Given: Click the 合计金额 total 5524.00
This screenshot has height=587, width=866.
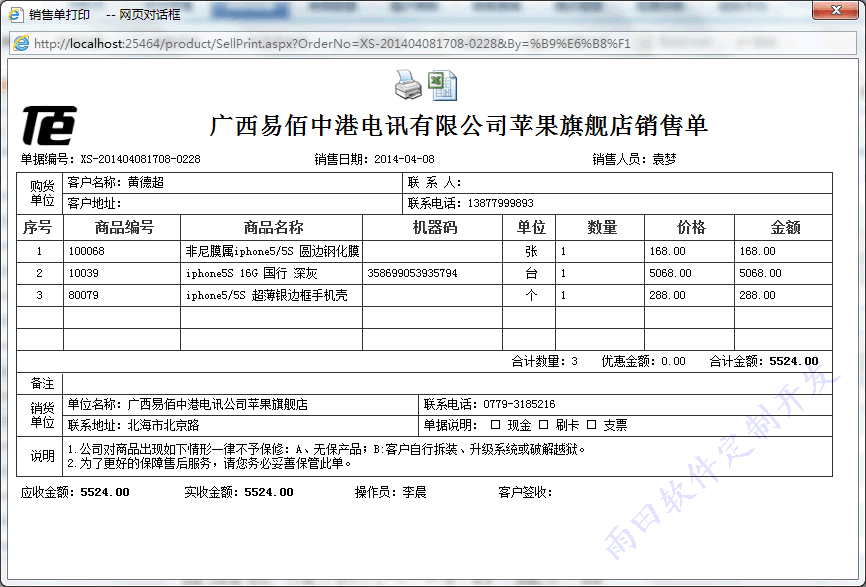Looking at the screenshot, I should click(794, 361).
